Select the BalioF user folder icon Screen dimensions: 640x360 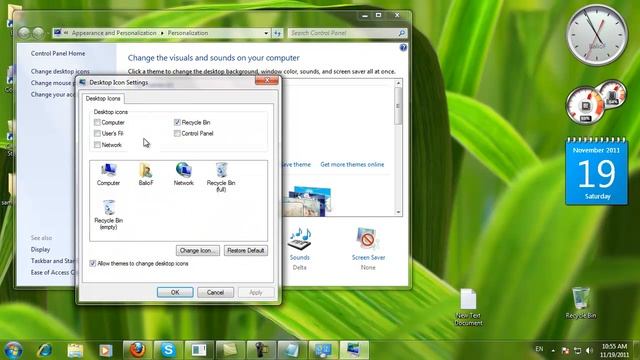click(x=146, y=174)
